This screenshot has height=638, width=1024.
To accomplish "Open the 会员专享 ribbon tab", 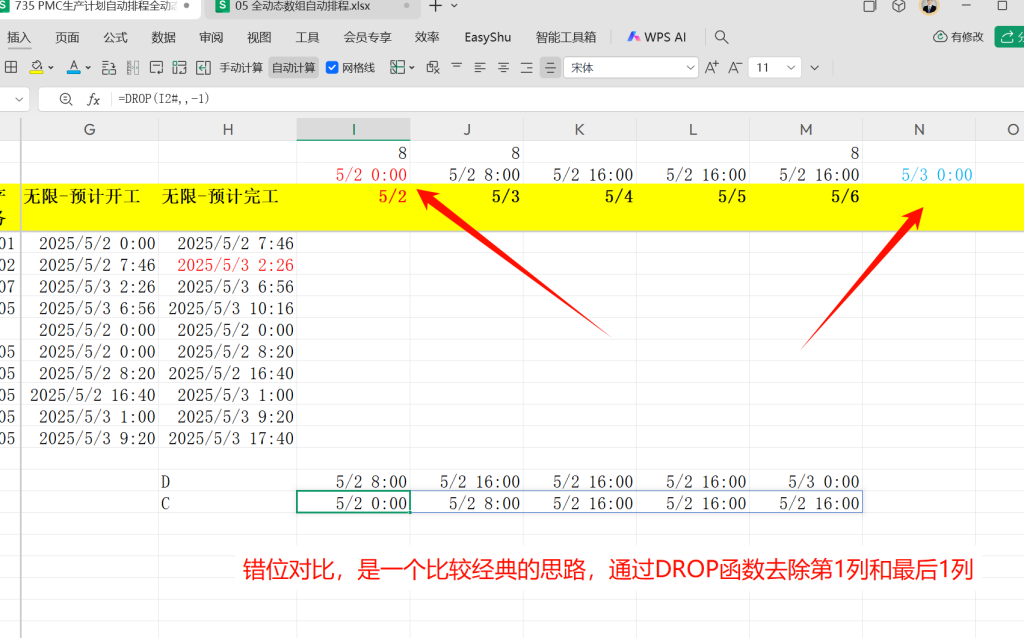I will tap(367, 37).
